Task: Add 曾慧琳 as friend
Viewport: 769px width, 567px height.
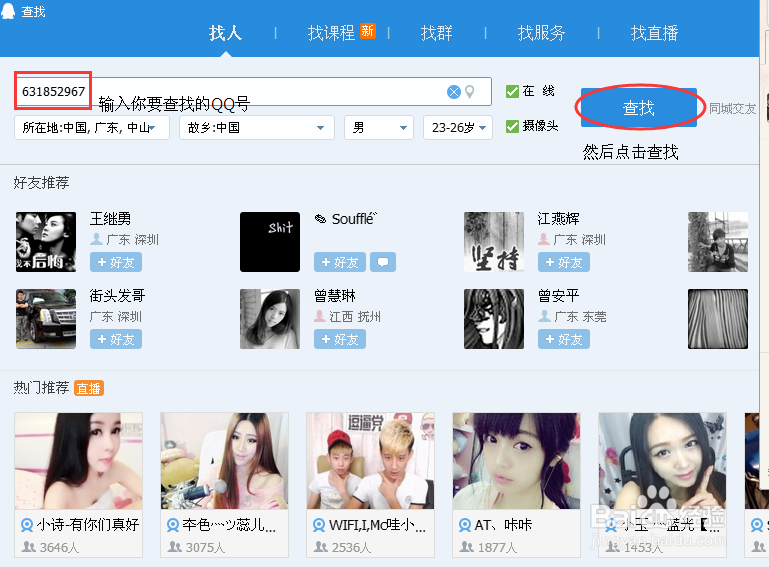Action: [340, 339]
